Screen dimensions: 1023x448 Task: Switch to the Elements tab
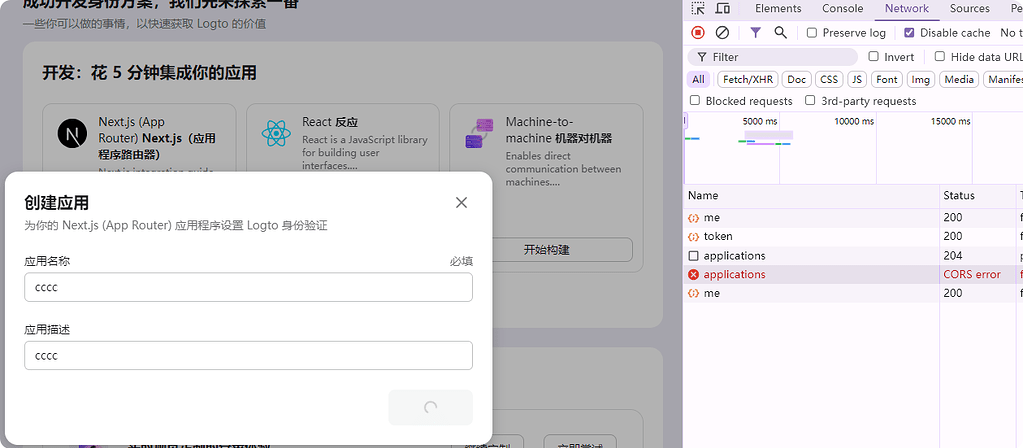pos(778,8)
